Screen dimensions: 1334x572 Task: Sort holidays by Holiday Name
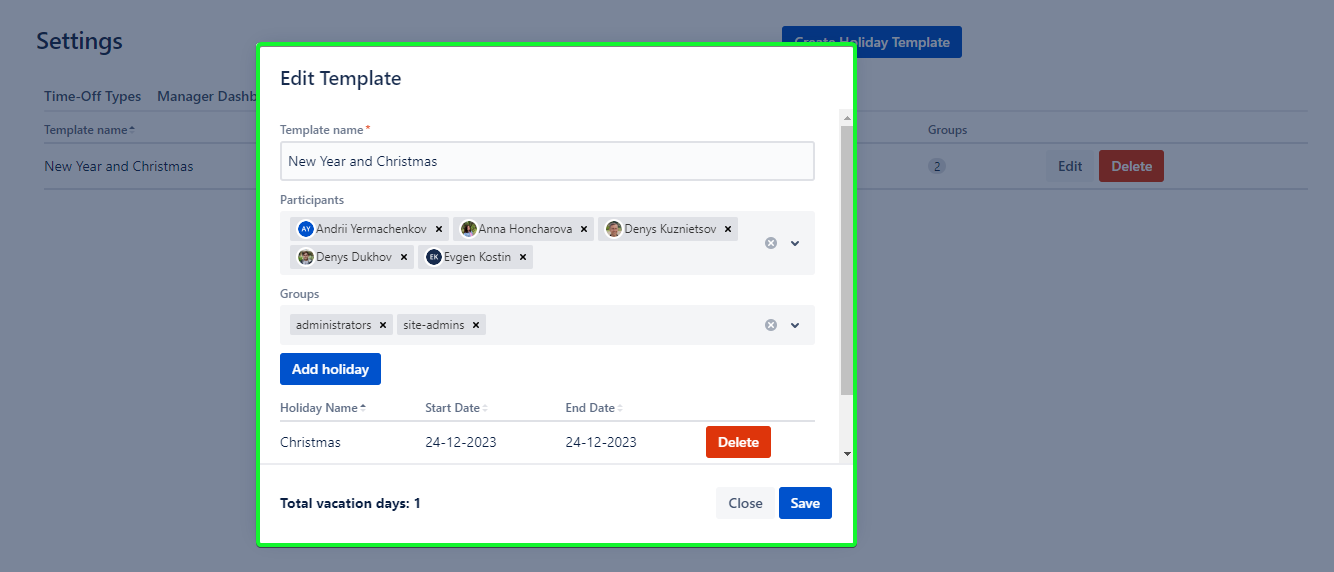tap(322, 408)
